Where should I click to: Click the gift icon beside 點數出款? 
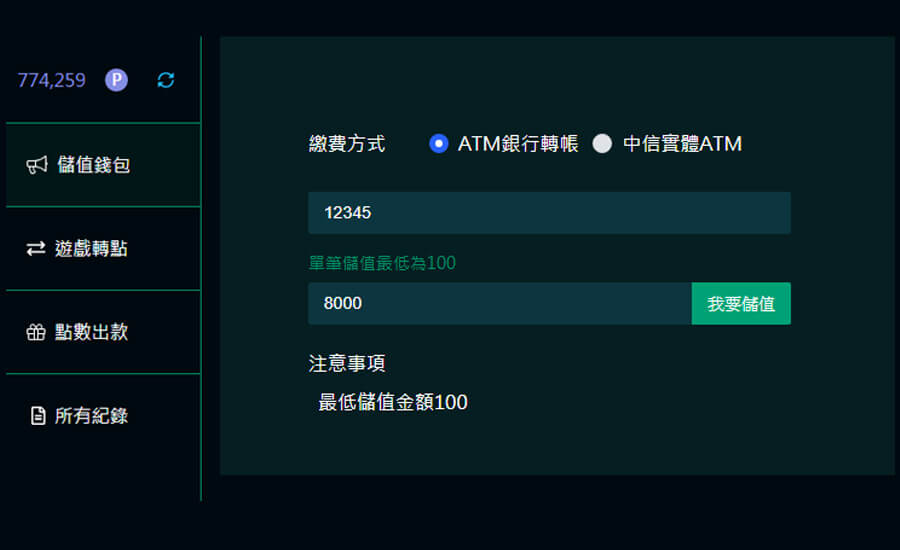36,333
